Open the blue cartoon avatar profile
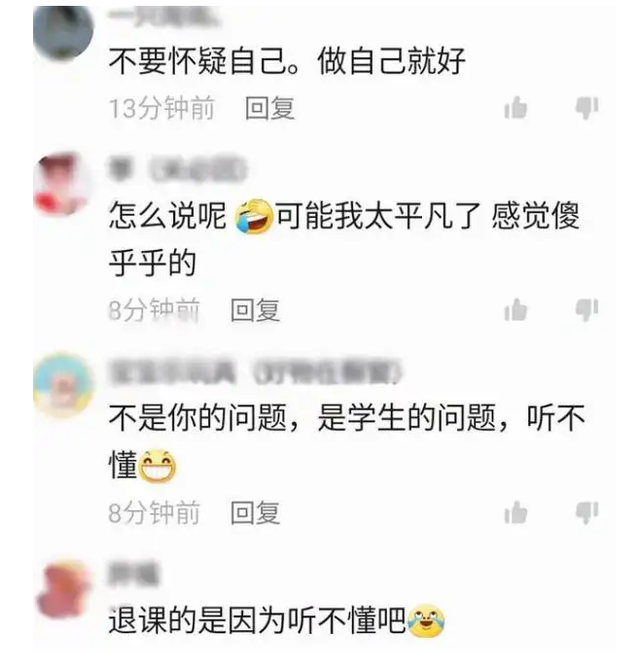Image resolution: width=640 pixels, height=670 pixels. coord(63,385)
